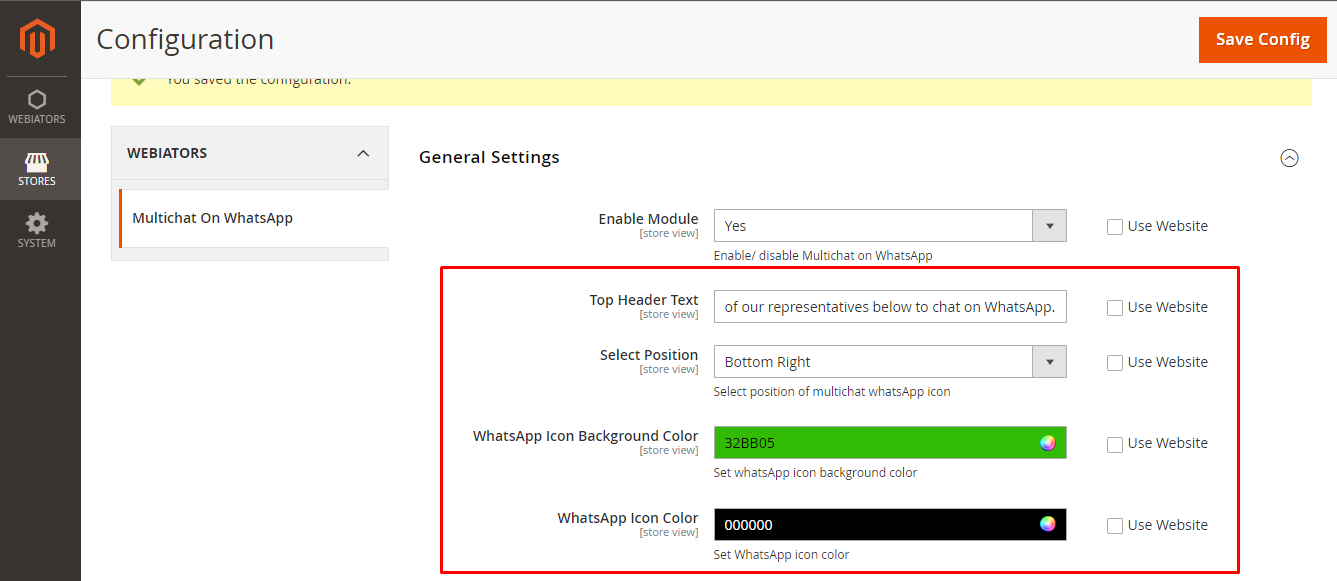Open the Stores sidebar menu
The height and width of the screenshot is (581, 1337).
37,170
